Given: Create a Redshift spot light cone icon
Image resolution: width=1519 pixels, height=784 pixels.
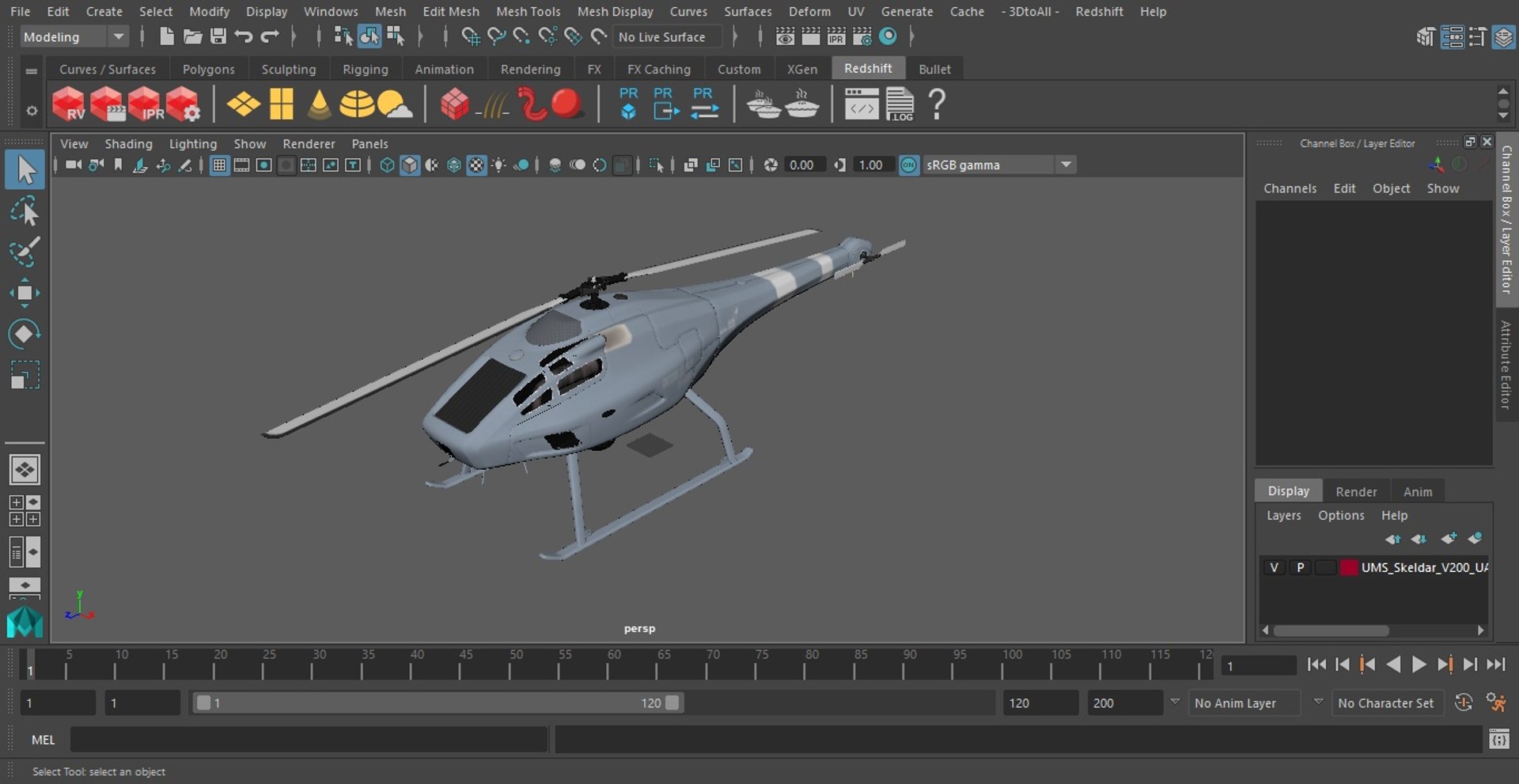Looking at the screenshot, I should point(319,104).
